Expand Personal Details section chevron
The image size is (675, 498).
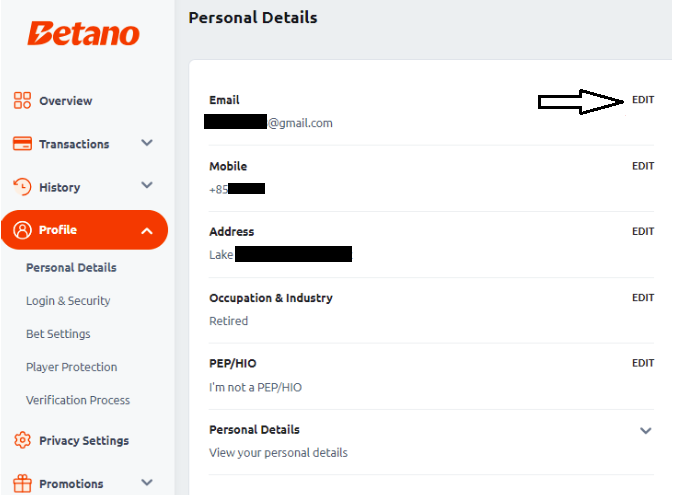645,431
